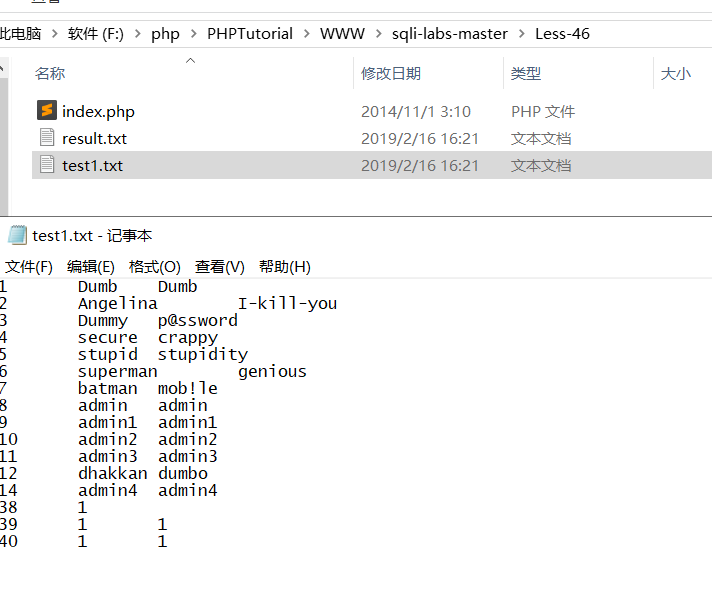Expand the chevron after 软件 (F:) breadcrumb
Viewport: 712px width, 602px height.
click(x=138, y=34)
